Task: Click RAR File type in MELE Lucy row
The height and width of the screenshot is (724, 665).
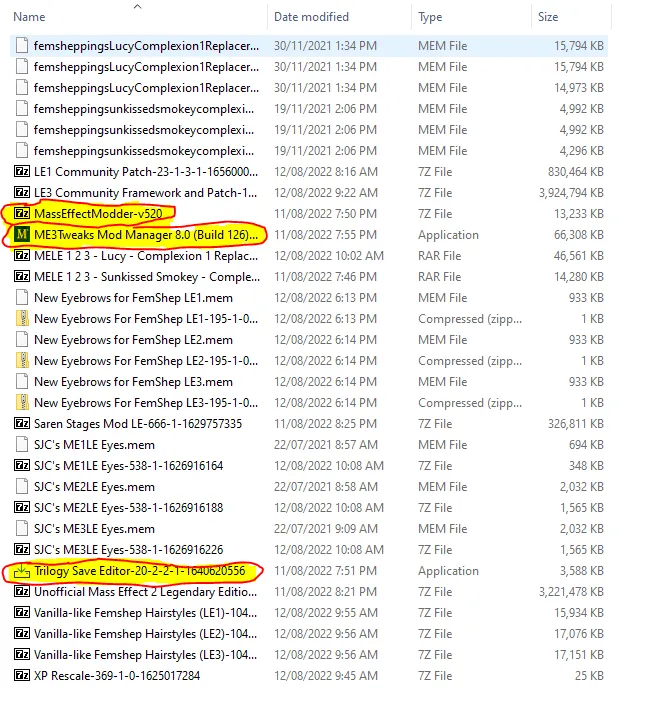Action: [x=439, y=256]
